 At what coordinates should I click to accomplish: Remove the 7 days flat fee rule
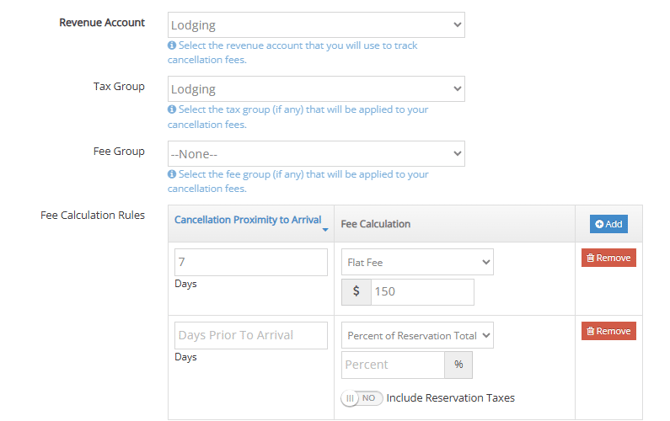[608, 258]
